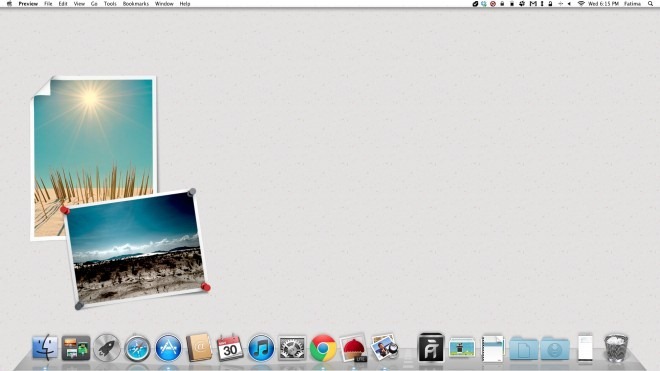The width and height of the screenshot is (660, 371).
Task: Open System Preferences gear icon
Action: [x=292, y=348]
